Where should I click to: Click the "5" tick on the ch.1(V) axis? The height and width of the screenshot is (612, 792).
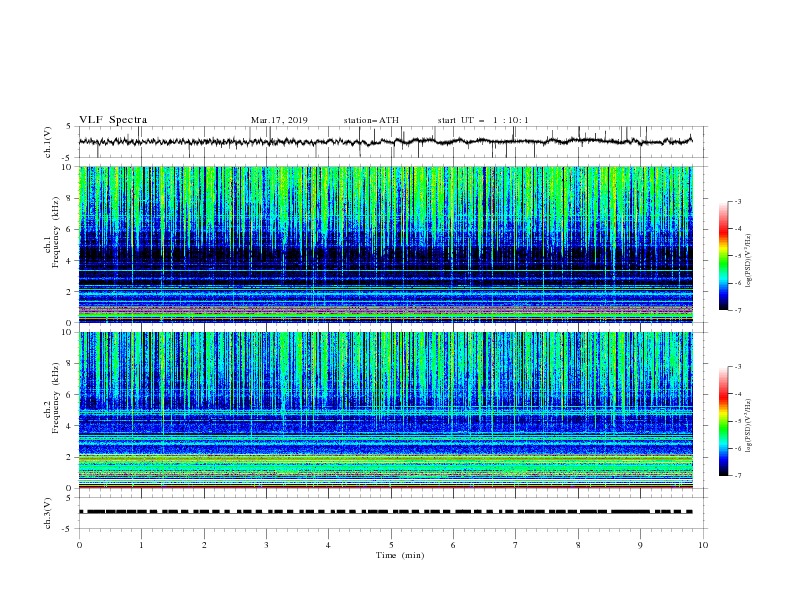point(70,126)
